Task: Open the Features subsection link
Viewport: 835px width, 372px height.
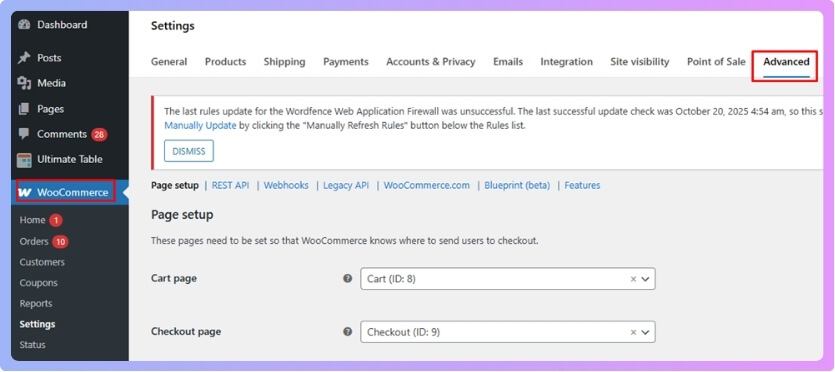Action: pos(582,185)
